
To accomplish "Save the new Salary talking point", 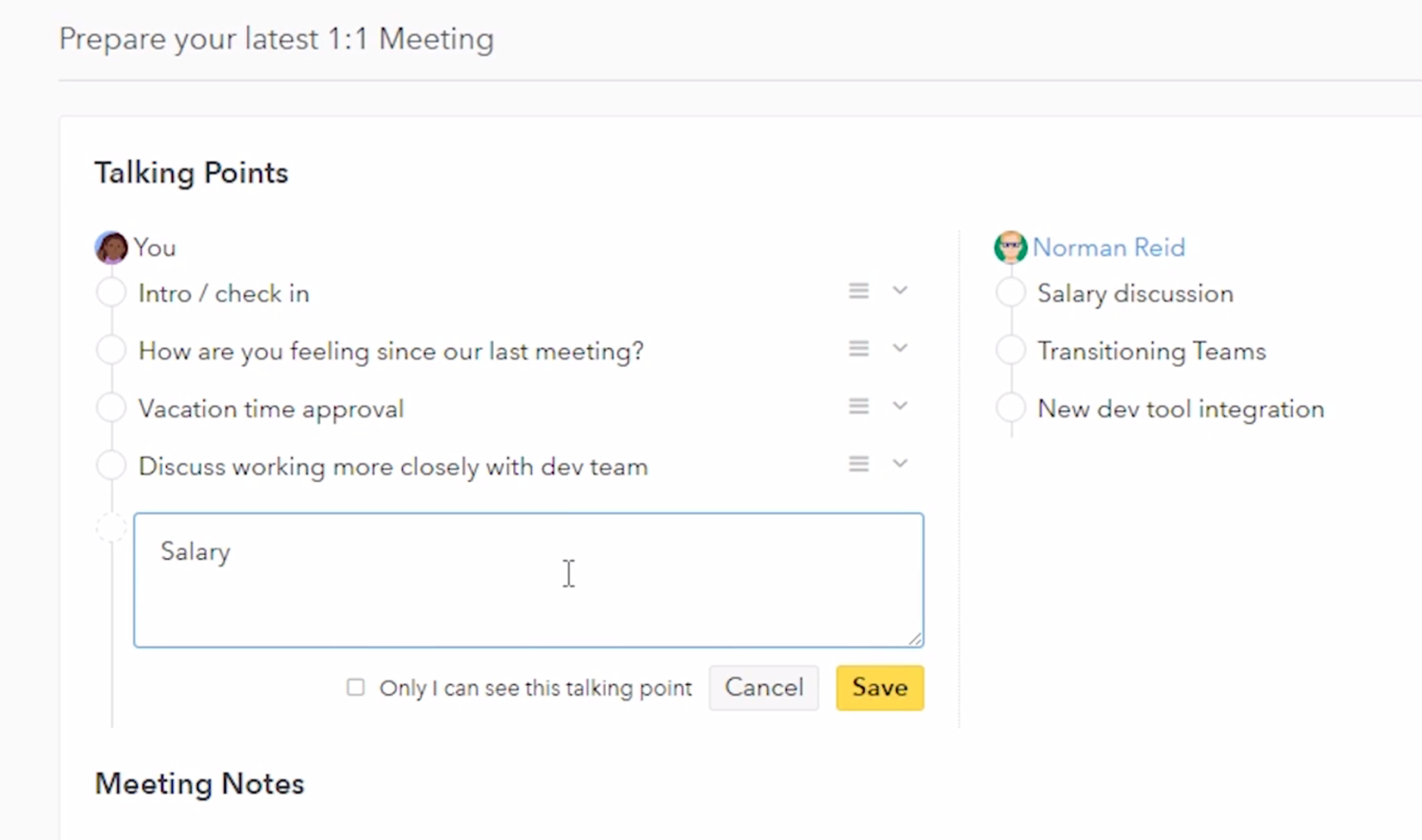I will pos(880,688).
